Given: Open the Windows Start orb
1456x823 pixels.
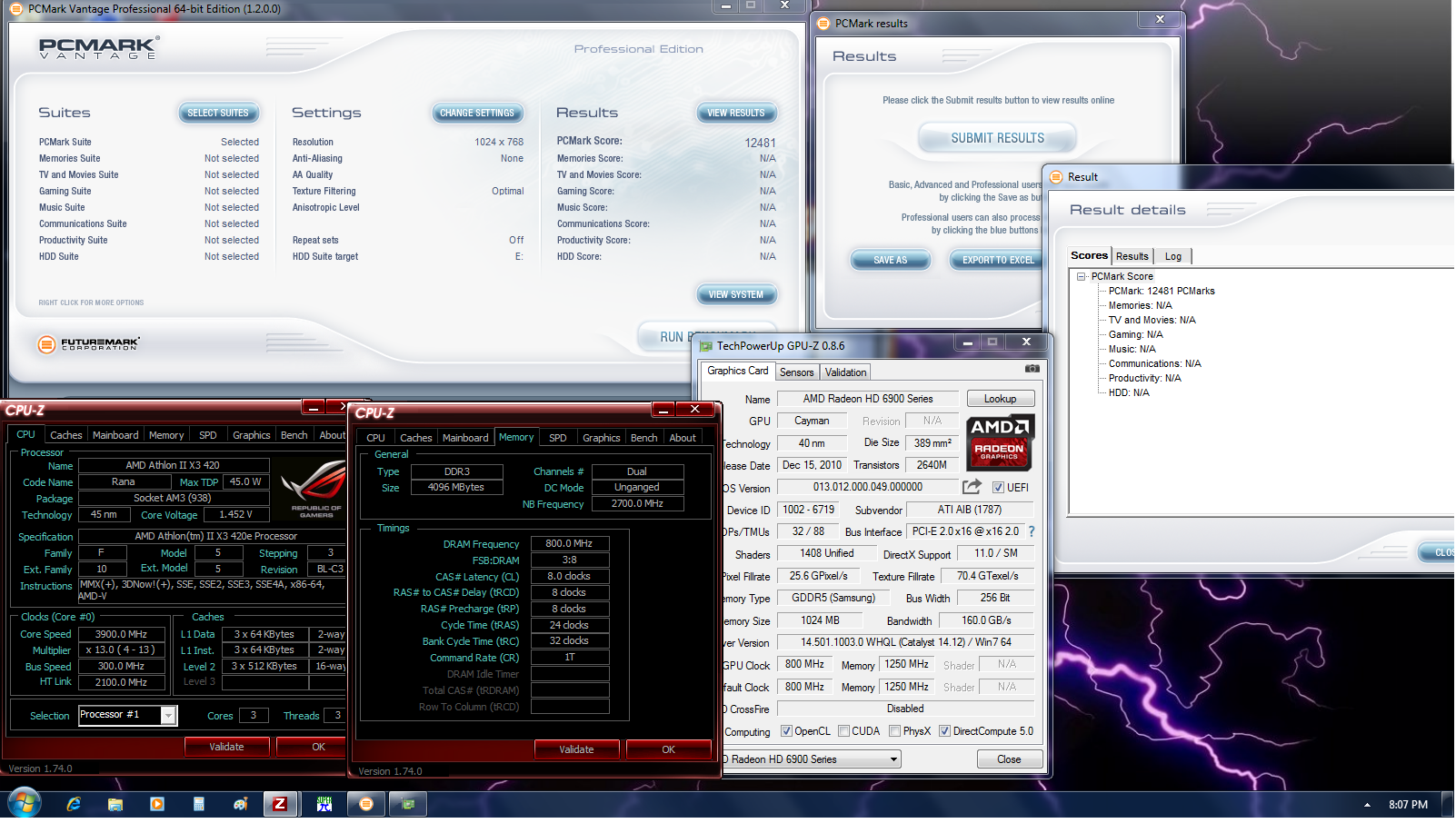Looking at the screenshot, I should [24, 804].
